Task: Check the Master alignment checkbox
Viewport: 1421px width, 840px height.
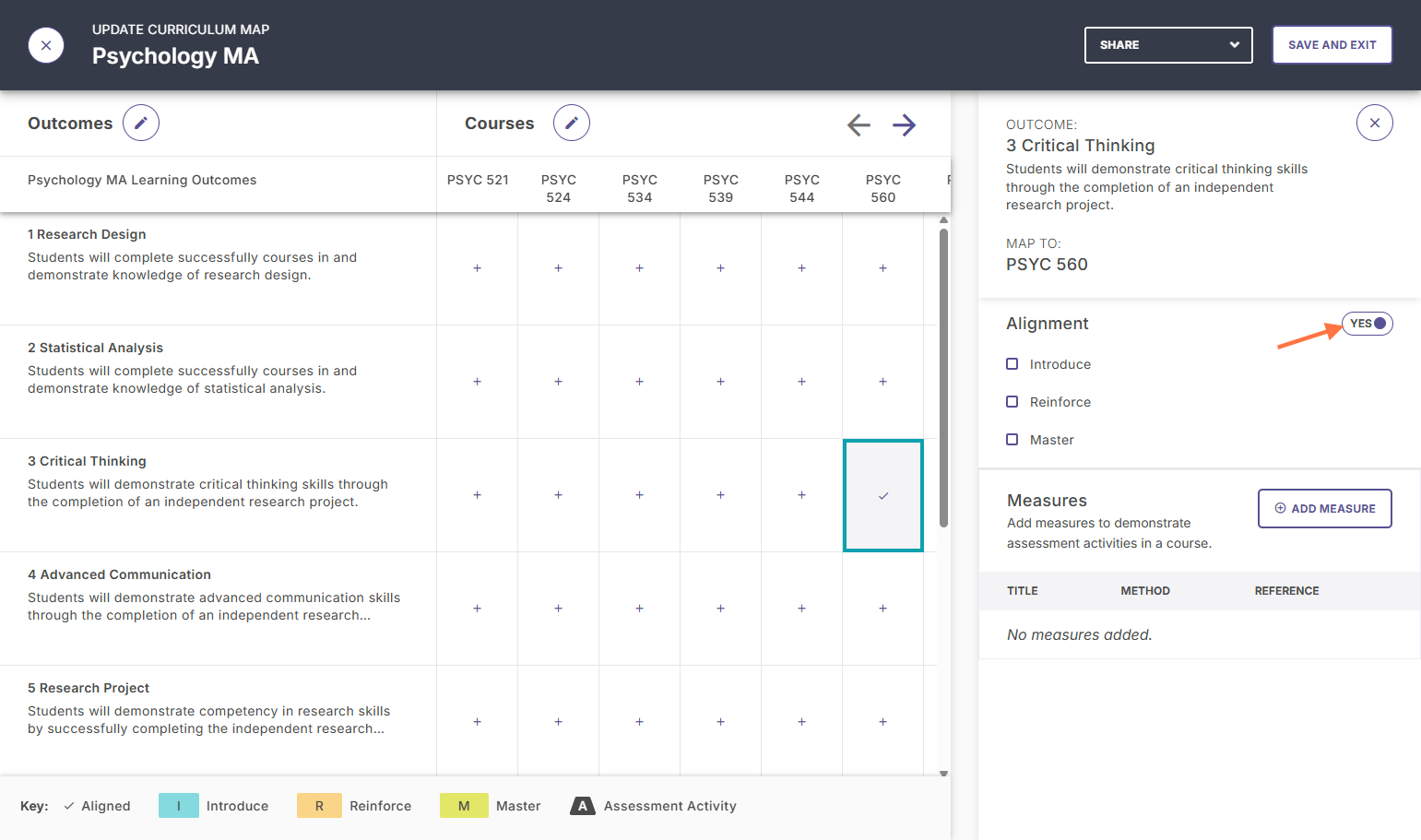Action: click(1012, 440)
